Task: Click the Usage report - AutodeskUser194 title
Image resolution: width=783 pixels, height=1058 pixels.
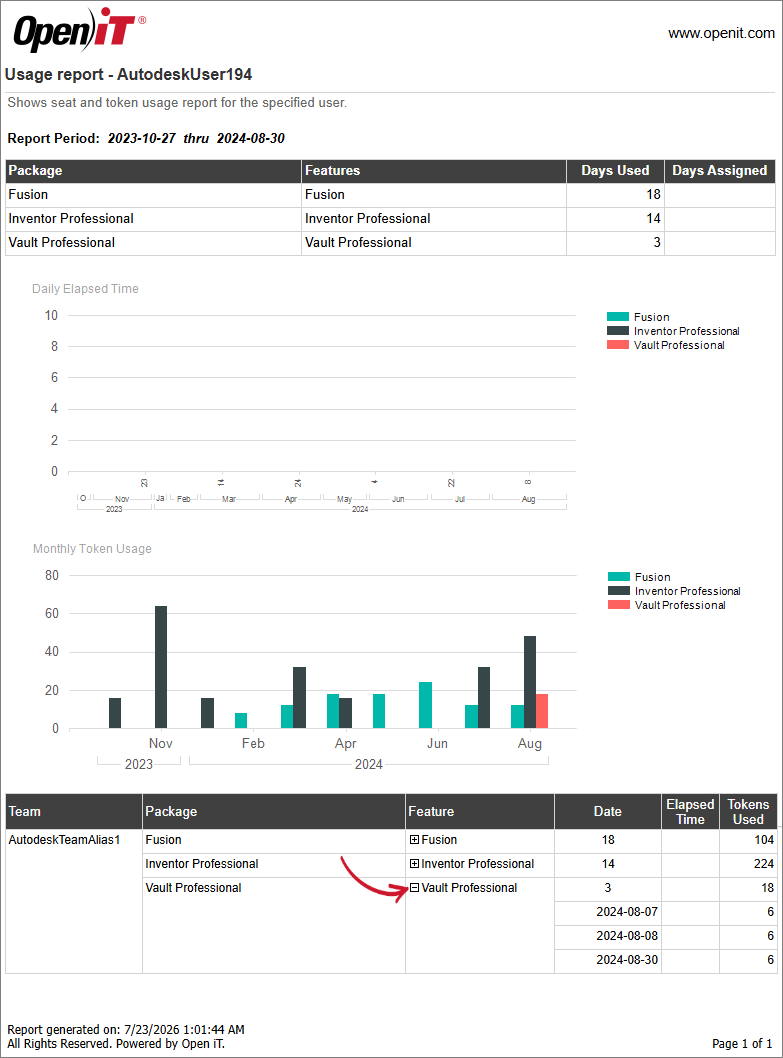Action: point(128,74)
